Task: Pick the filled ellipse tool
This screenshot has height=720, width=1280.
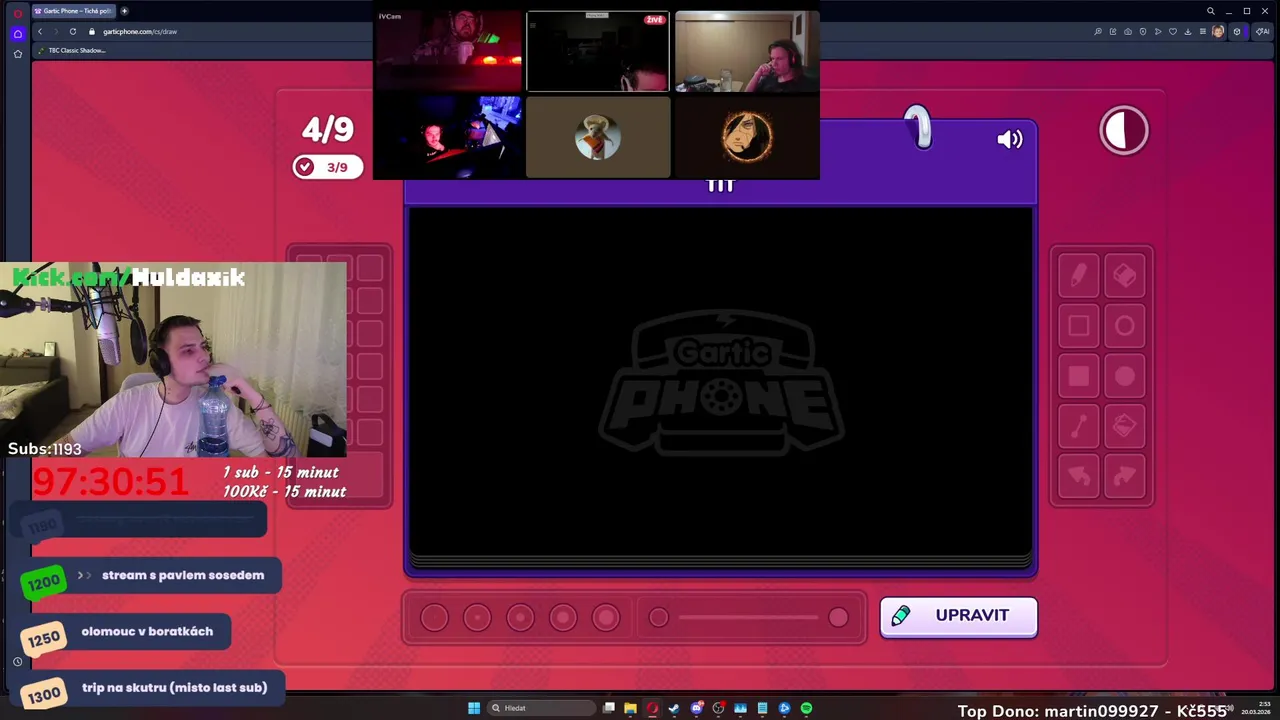Action: tap(1125, 376)
